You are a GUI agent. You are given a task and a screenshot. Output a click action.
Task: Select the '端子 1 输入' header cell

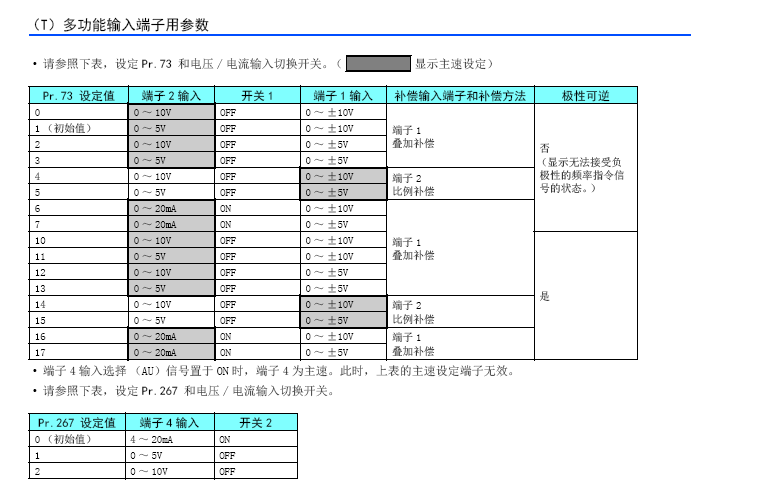click(343, 96)
